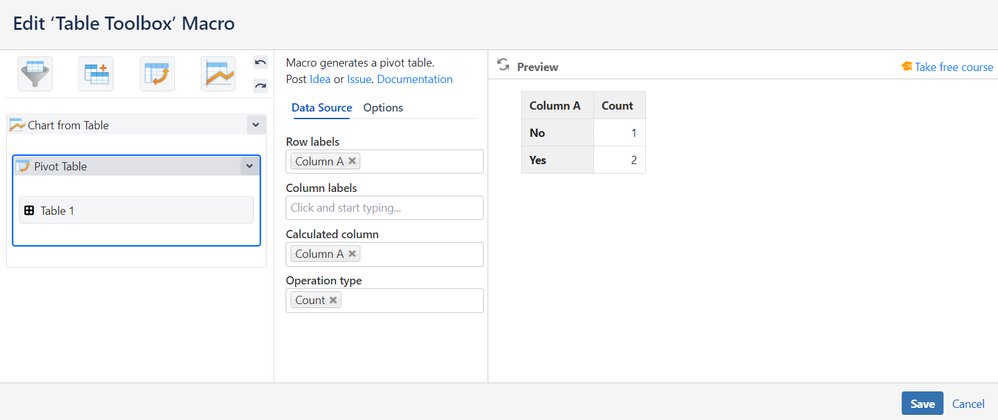Open the Take free course link
This screenshot has height=420, width=998.
953,67
